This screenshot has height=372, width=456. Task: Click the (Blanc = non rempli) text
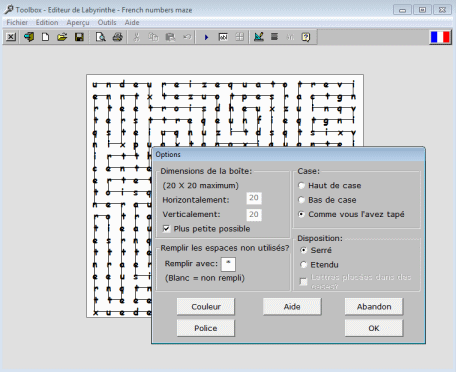(205, 278)
